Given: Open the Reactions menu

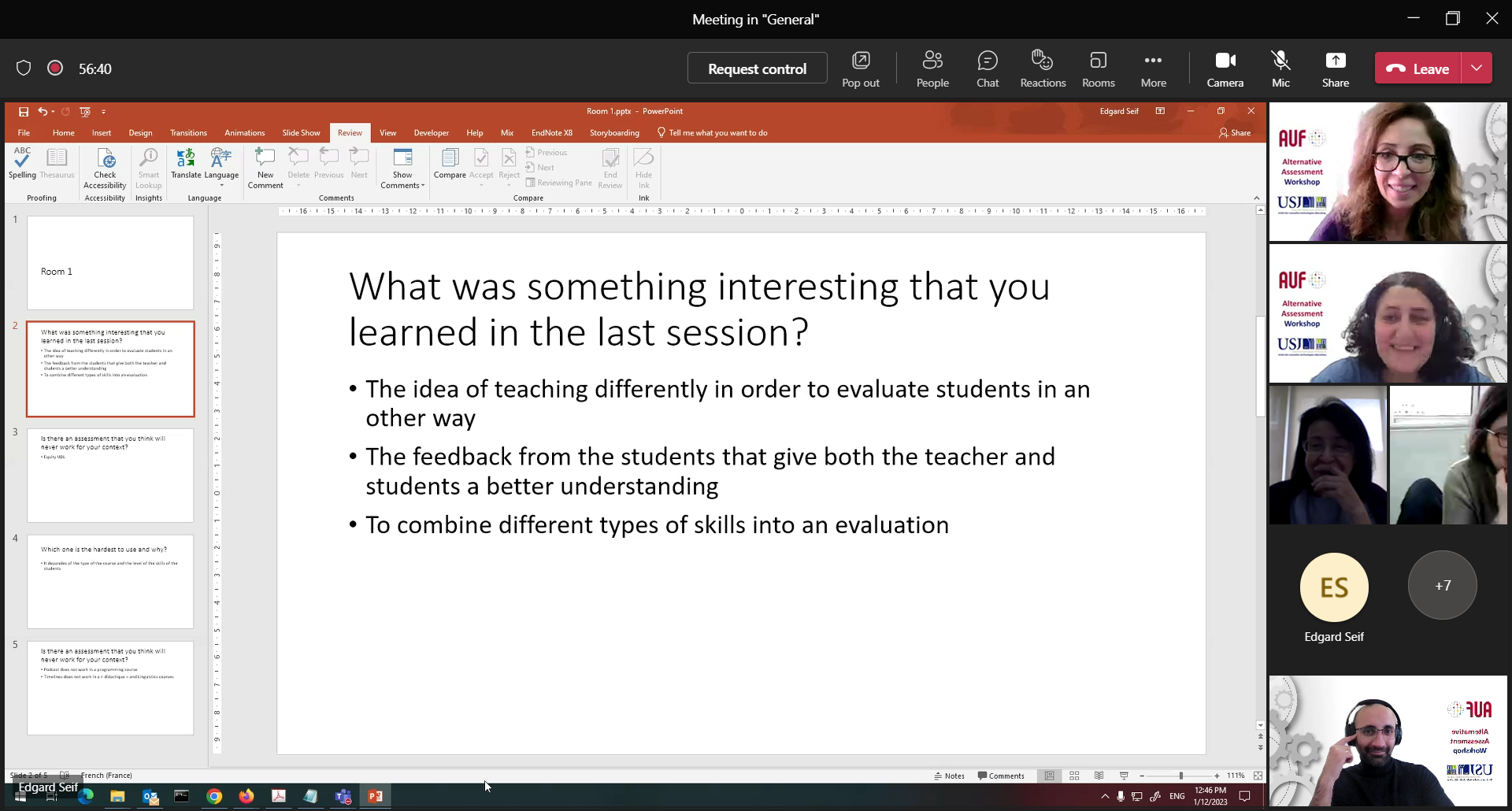Looking at the screenshot, I should click(1043, 69).
